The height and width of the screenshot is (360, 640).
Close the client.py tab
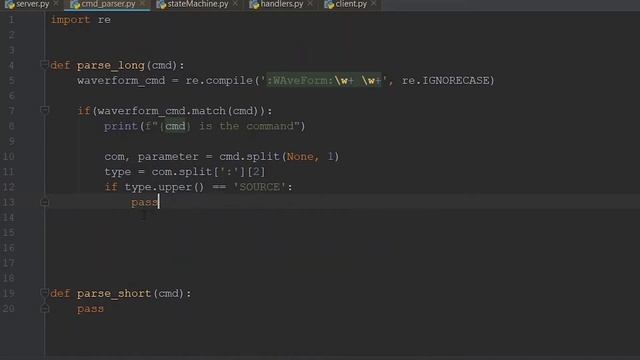(x=374, y=4)
